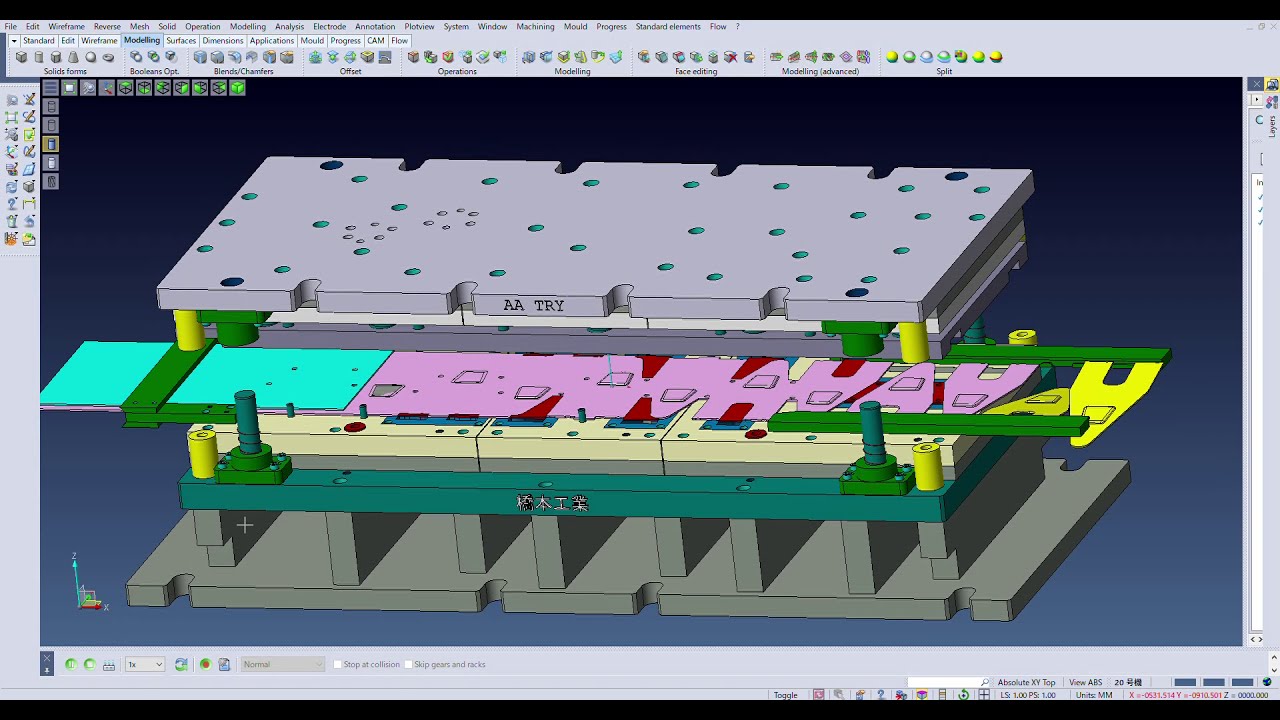The height and width of the screenshot is (720, 1280).
Task: Click the grey sphere Split icon
Action: click(x=927, y=57)
